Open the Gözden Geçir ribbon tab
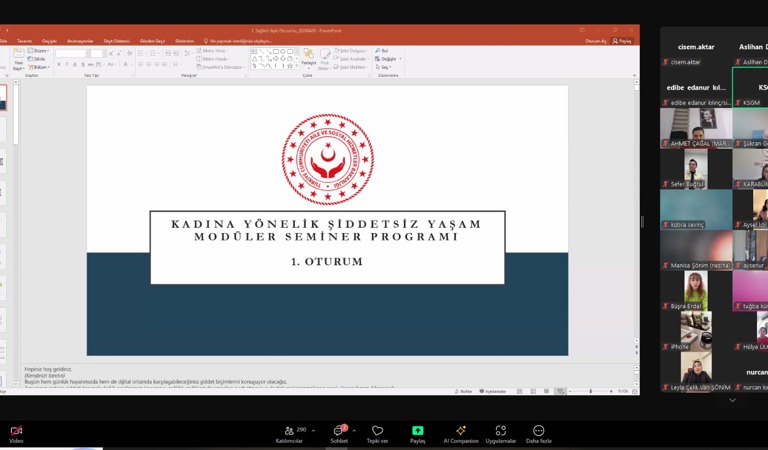The height and width of the screenshot is (450, 768). pyautogui.click(x=152, y=41)
